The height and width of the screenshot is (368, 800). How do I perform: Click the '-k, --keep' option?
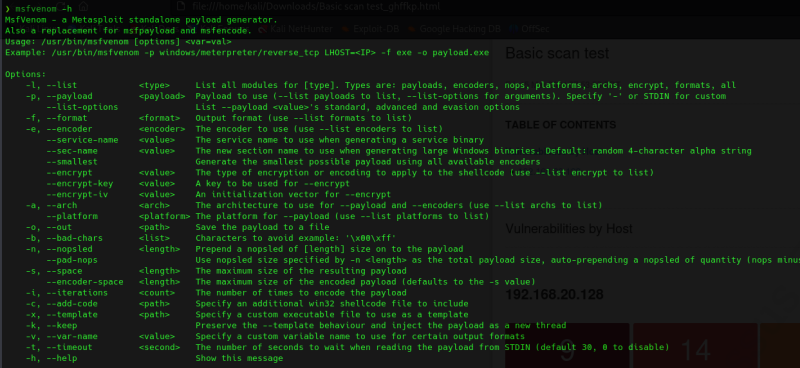click(x=51, y=326)
